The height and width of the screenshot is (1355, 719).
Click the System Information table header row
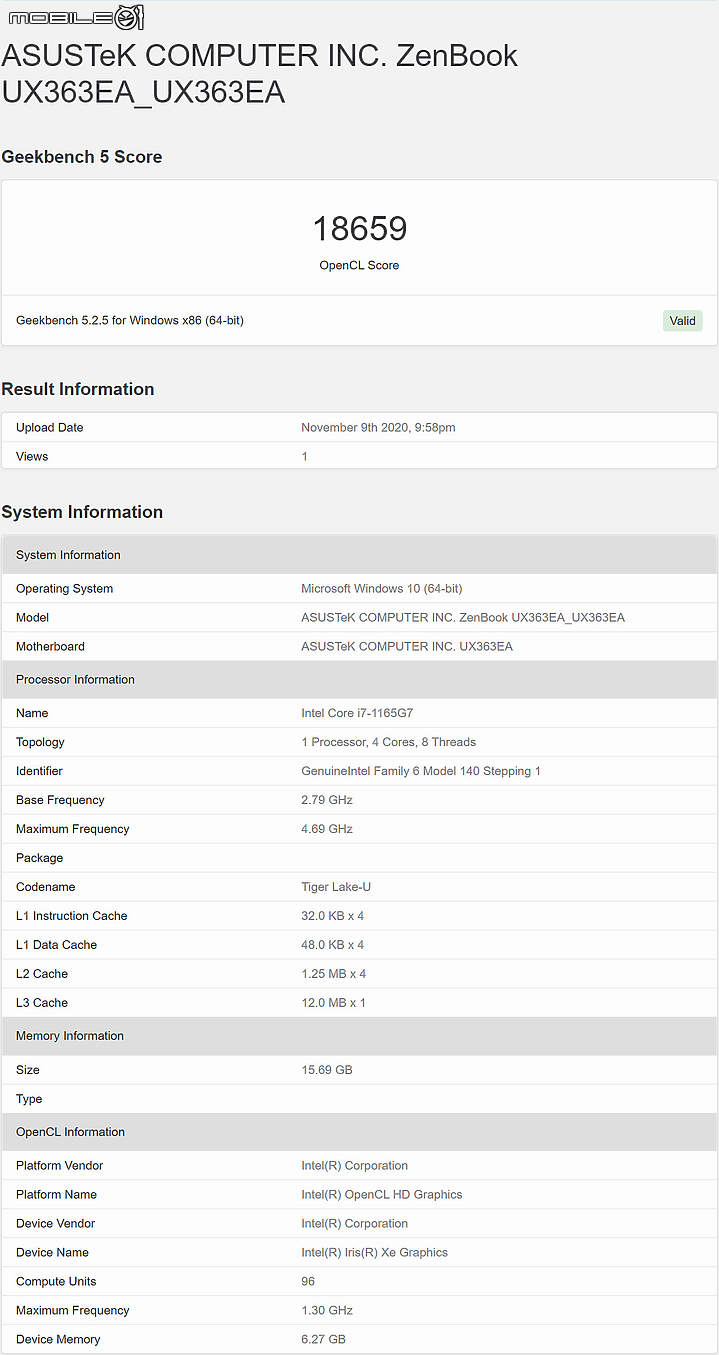click(x=359, y=555)
